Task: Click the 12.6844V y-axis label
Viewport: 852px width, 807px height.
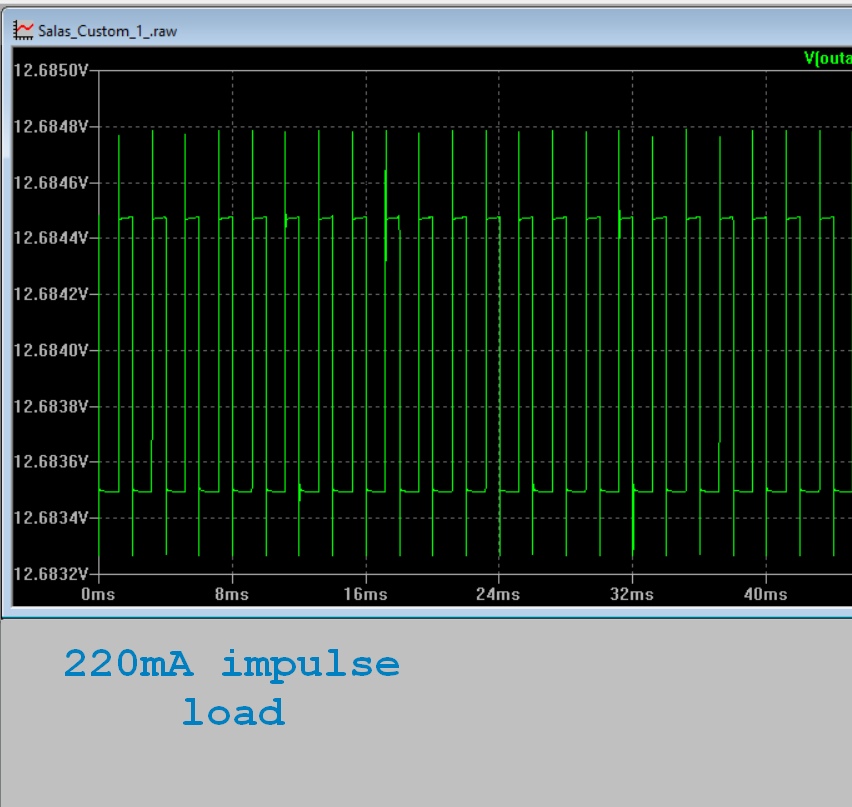Action: [51, 238]
